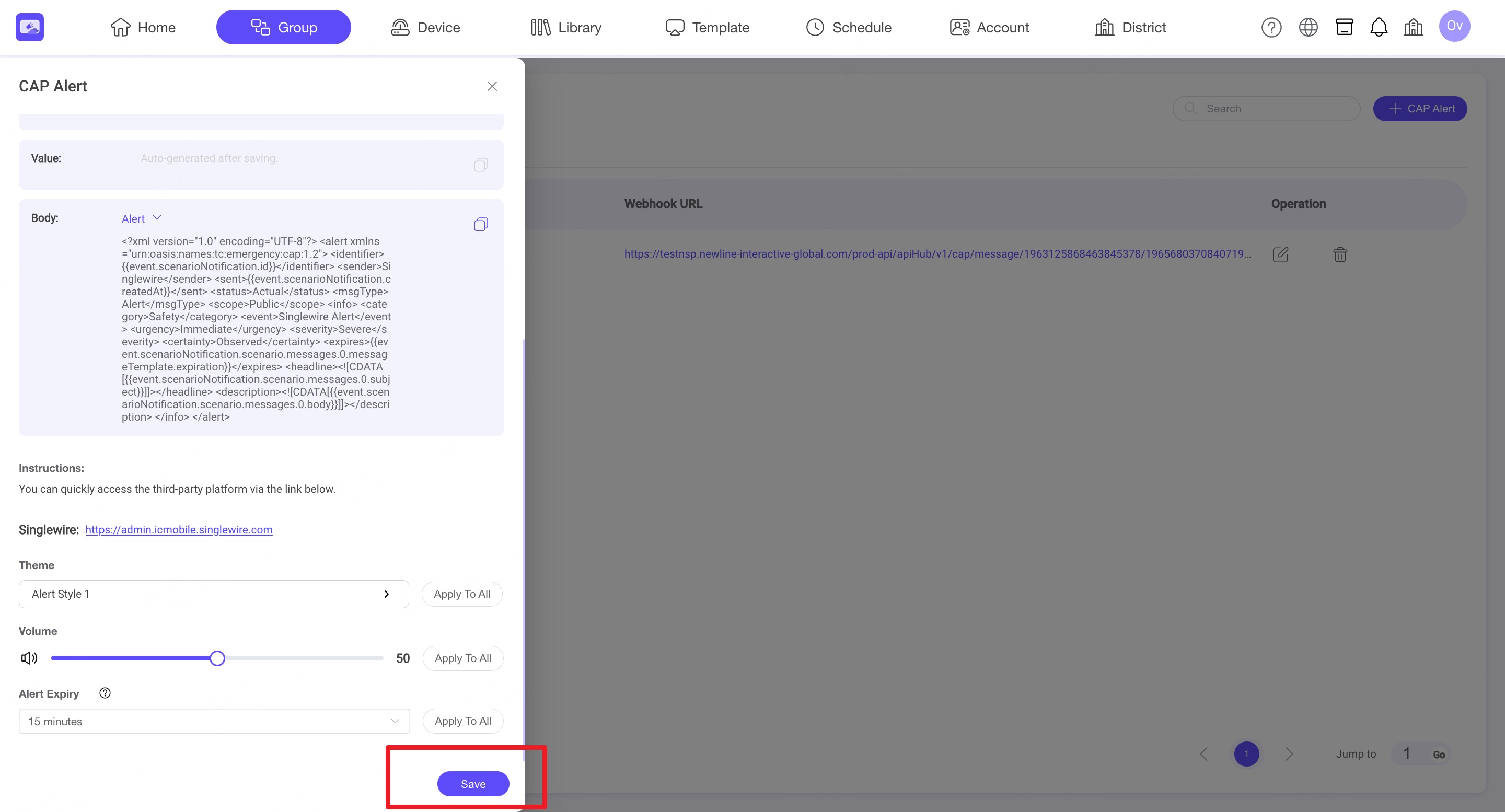Open the Alert Style 1 theme selector

tap(213, 594)
